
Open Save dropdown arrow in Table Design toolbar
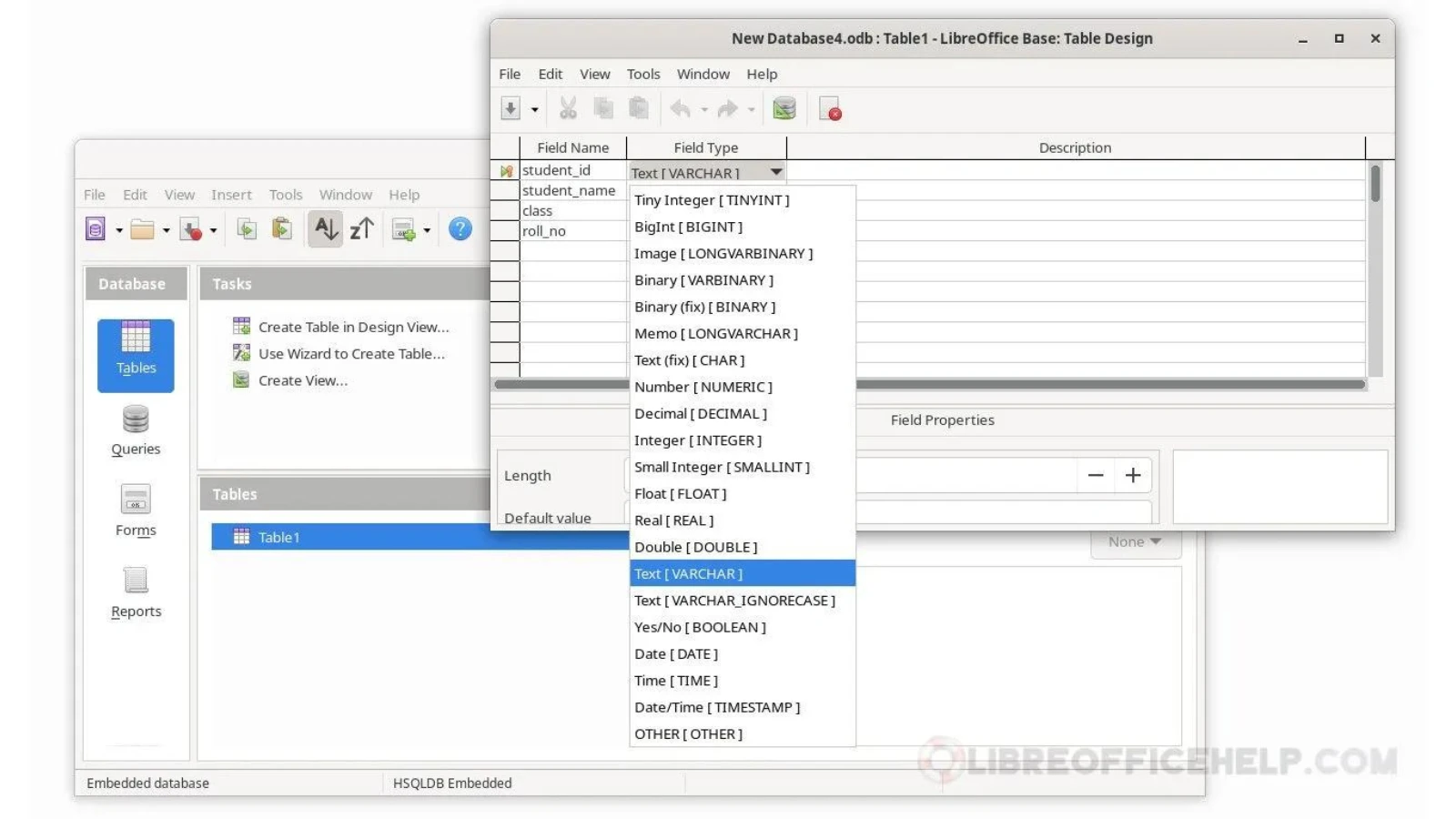tap(535, 110)
